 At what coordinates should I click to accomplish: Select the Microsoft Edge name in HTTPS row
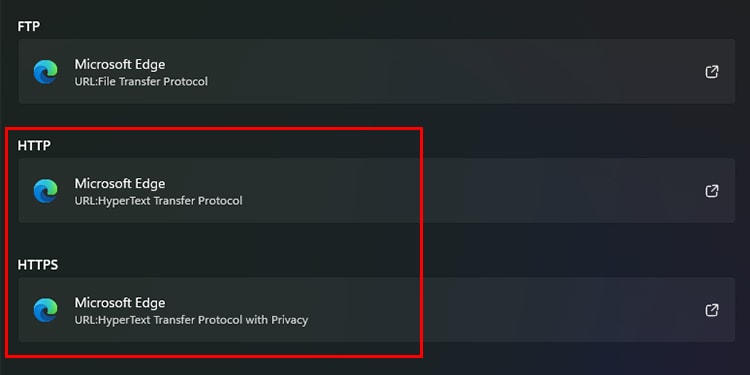click(x=120, y=302)
